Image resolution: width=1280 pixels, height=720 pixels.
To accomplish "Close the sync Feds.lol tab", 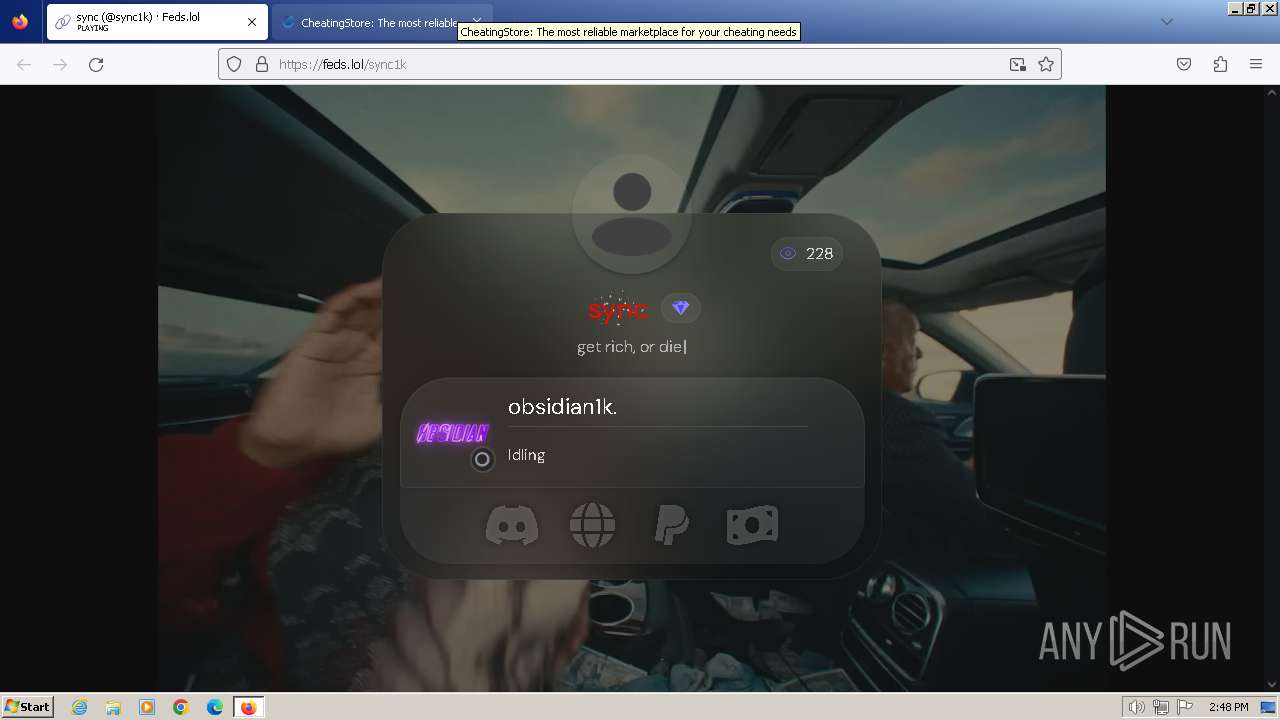I will click(252, 22).
